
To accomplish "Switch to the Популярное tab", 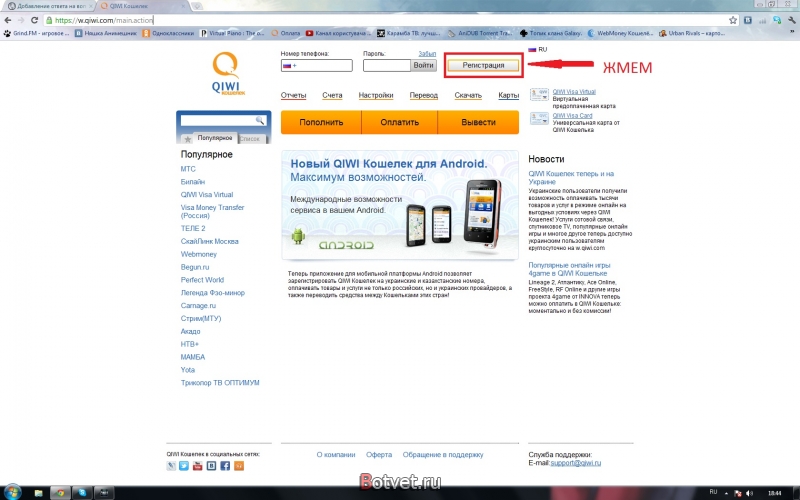I will click(215, 138).
